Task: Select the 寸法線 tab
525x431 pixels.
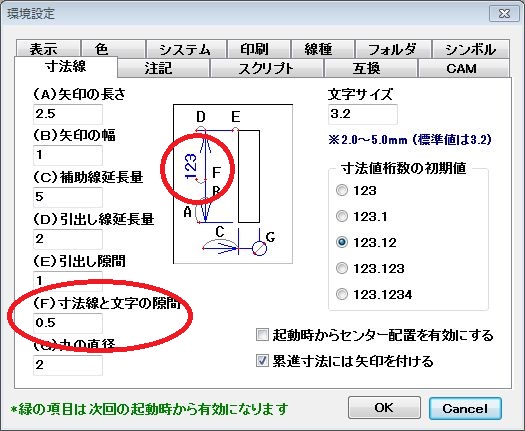Action: (66, 67)
